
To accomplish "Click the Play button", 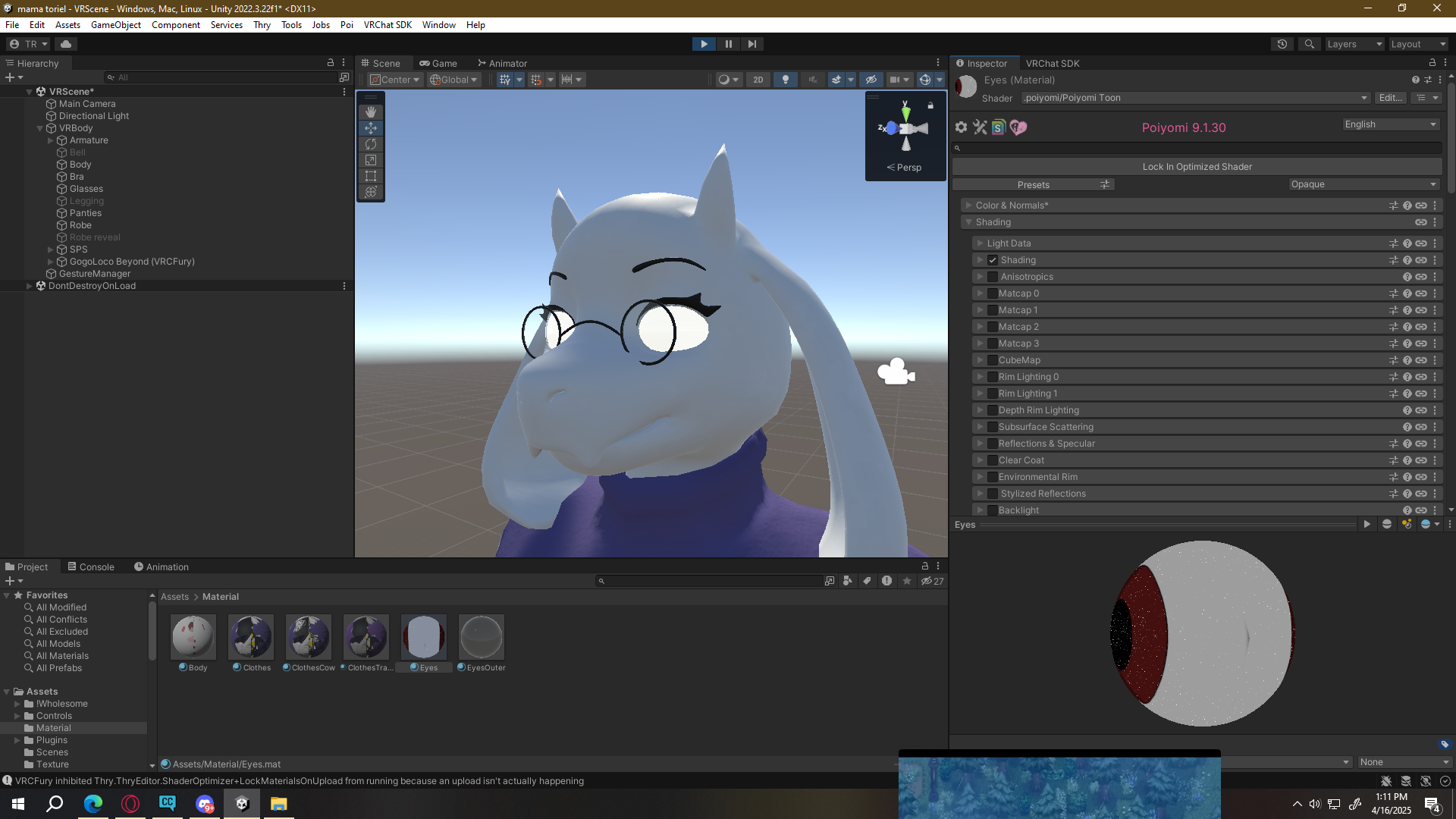I will pyautogui.click(x=704, y=44).
